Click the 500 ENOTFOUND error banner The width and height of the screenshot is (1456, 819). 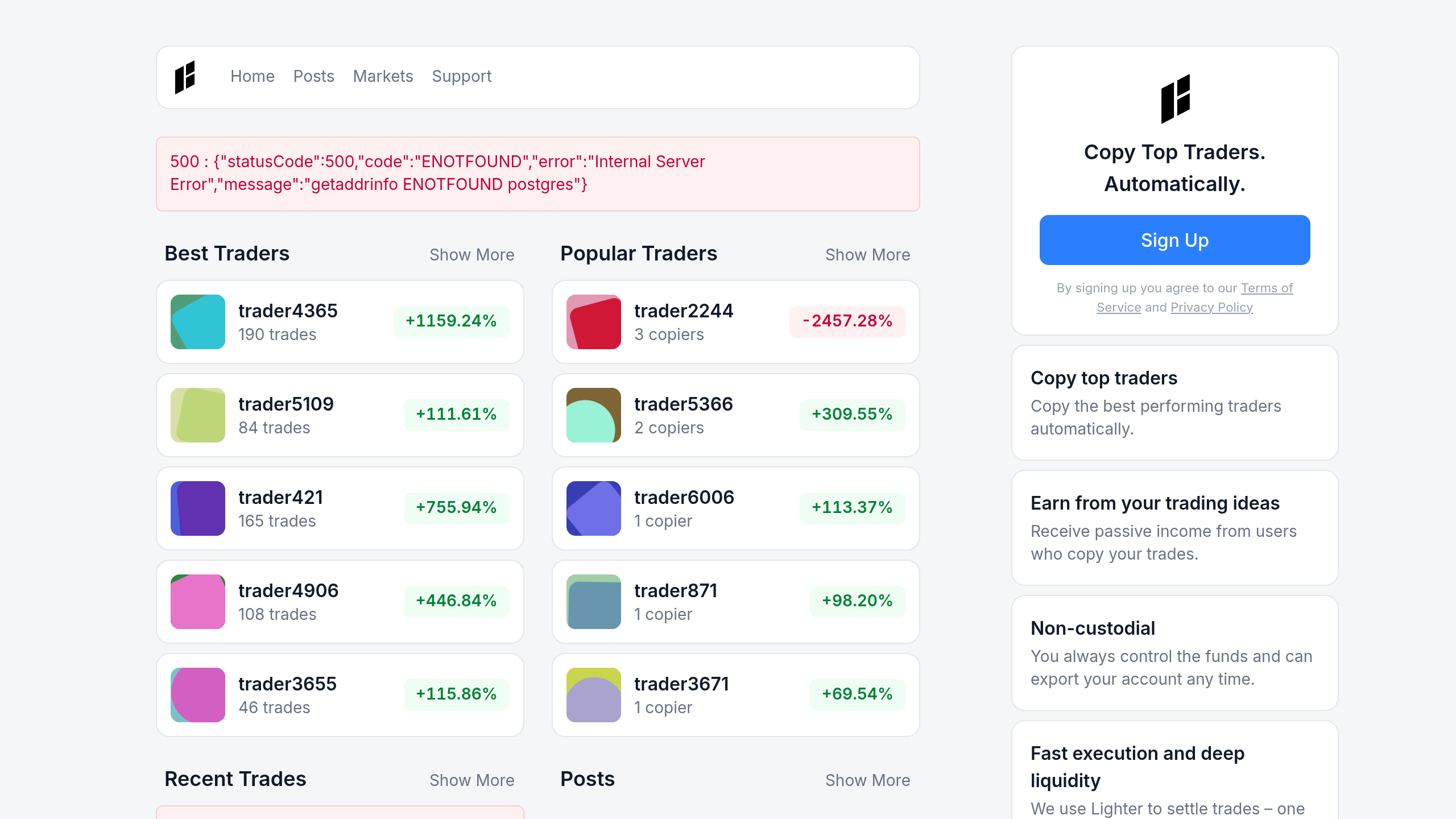tap(538, 174)
